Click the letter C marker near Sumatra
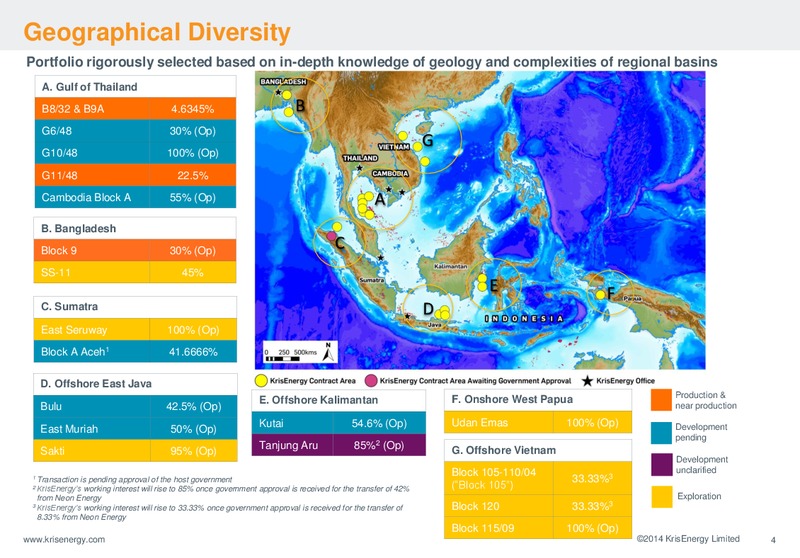800x558 pixels. click(x=340, y=243)
